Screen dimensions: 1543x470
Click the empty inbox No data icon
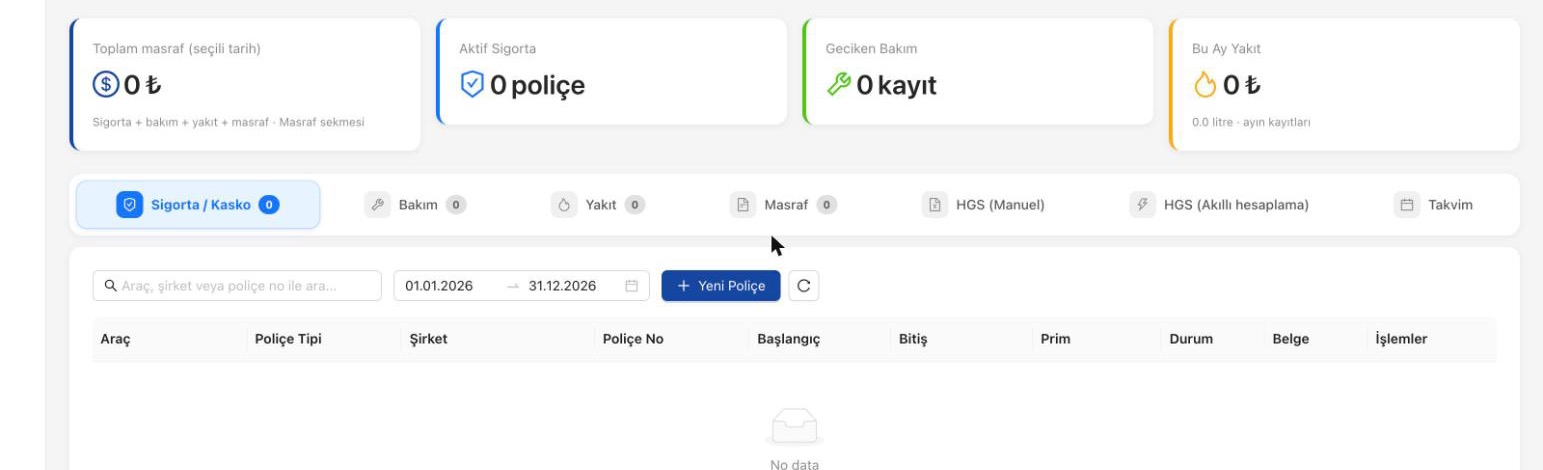click(795, 429)
